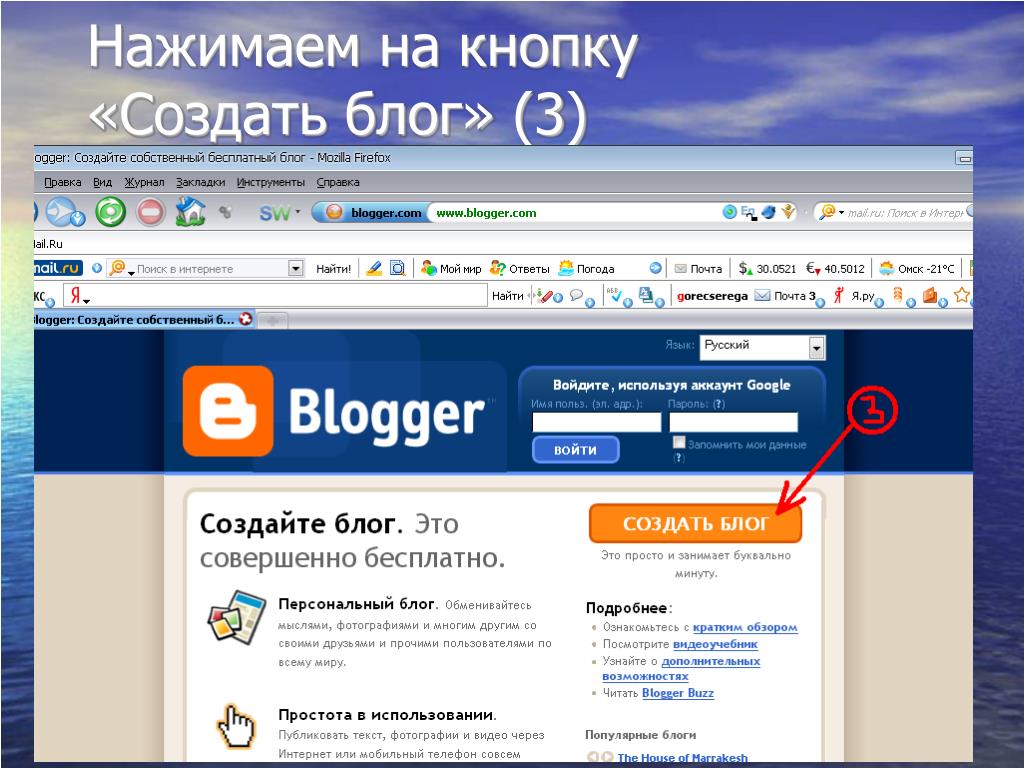Open the Blogger Buzz link

[678, 693]
